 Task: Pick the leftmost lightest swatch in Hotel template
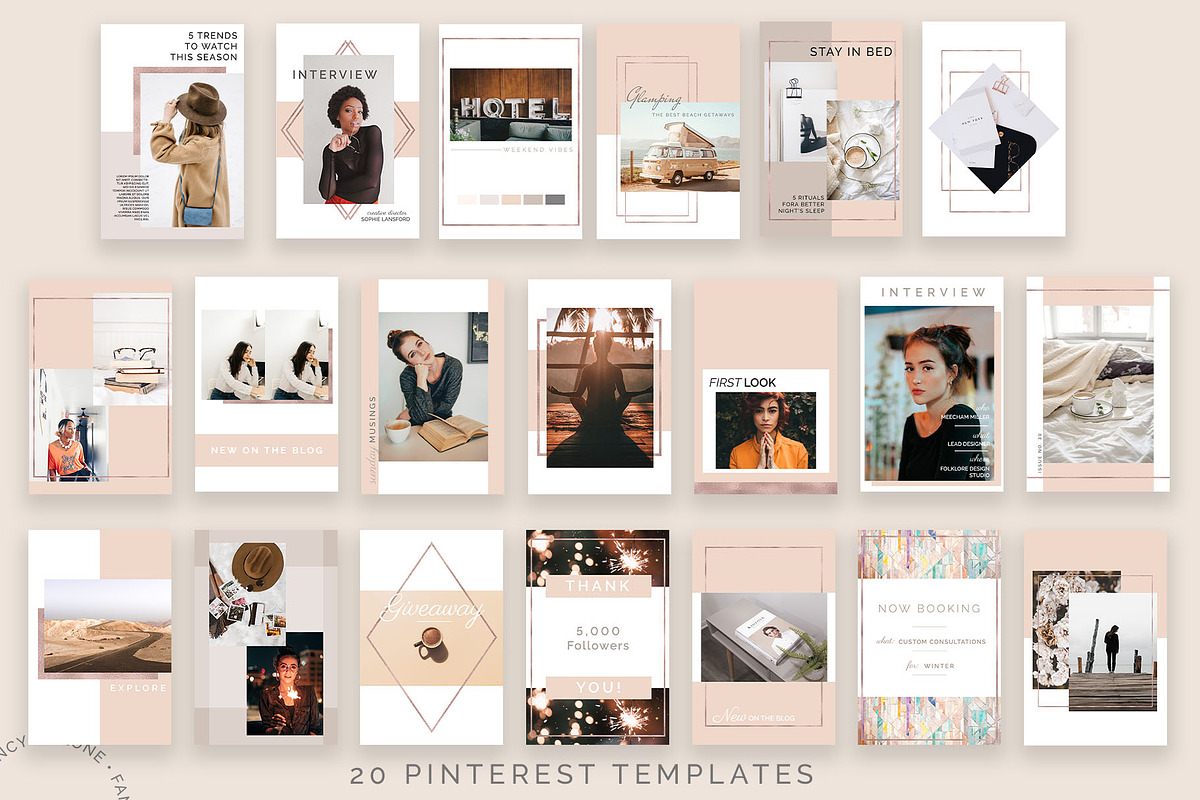pyautogui.click(x=467, y=199)
